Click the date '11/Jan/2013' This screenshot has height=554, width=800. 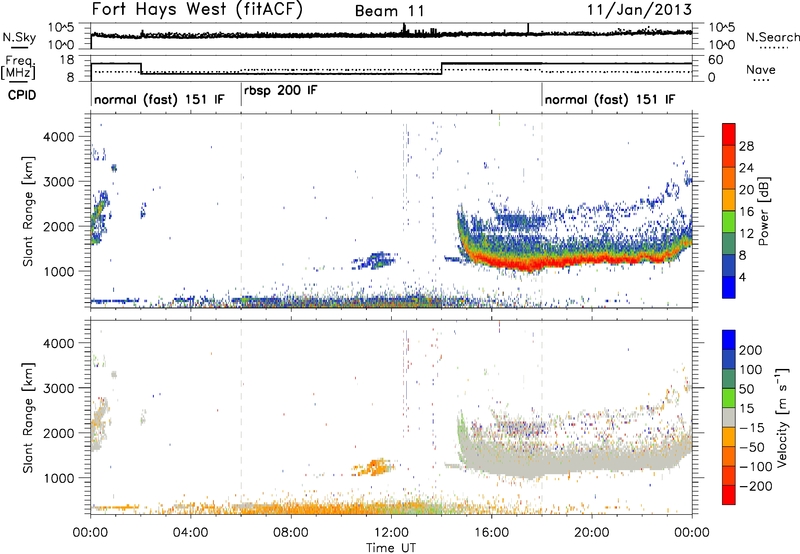(x=639, y=10)
